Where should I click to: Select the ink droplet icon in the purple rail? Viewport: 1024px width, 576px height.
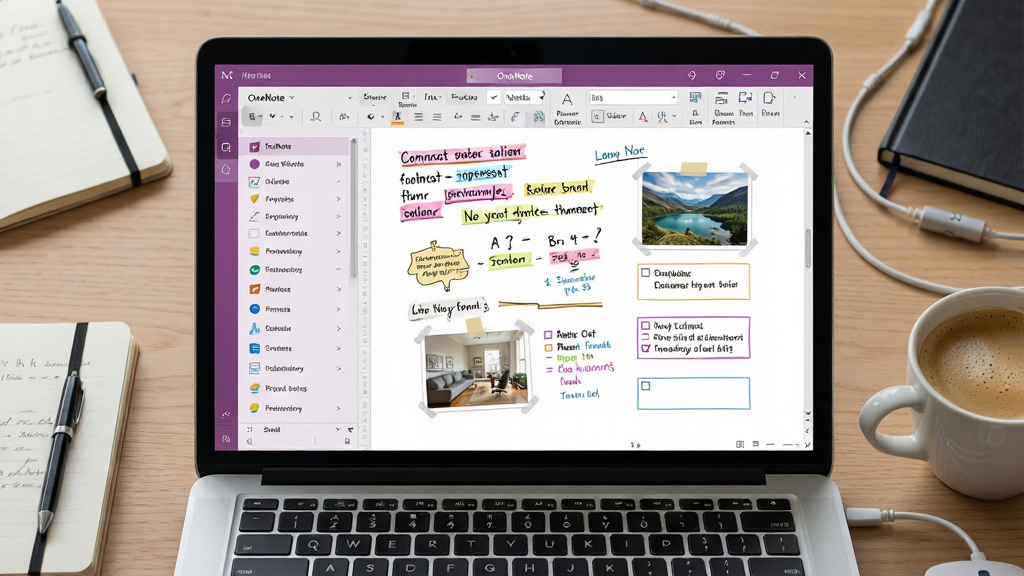[226, 170]
